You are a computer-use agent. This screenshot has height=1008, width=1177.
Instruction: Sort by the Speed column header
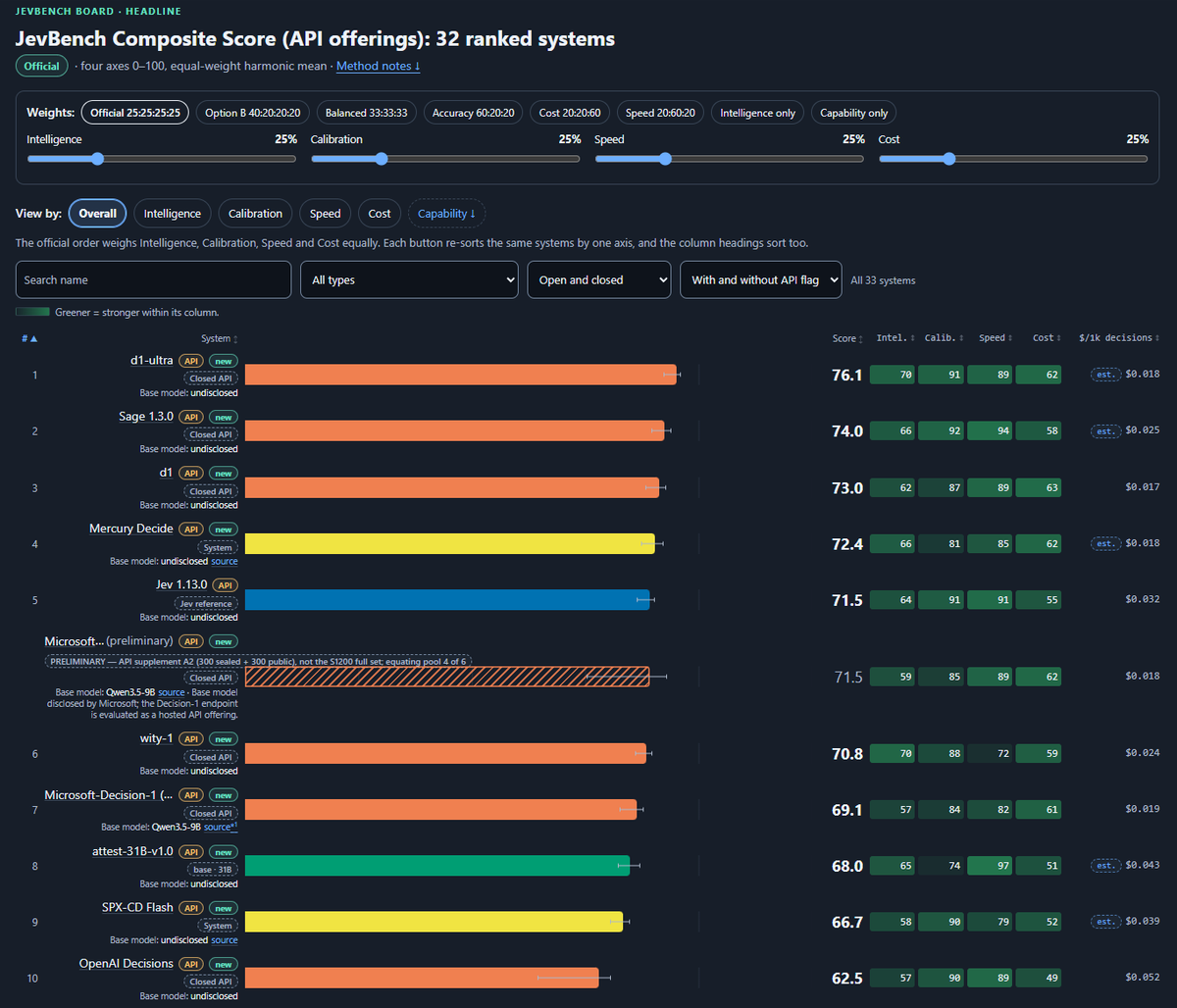pos(995,338)
